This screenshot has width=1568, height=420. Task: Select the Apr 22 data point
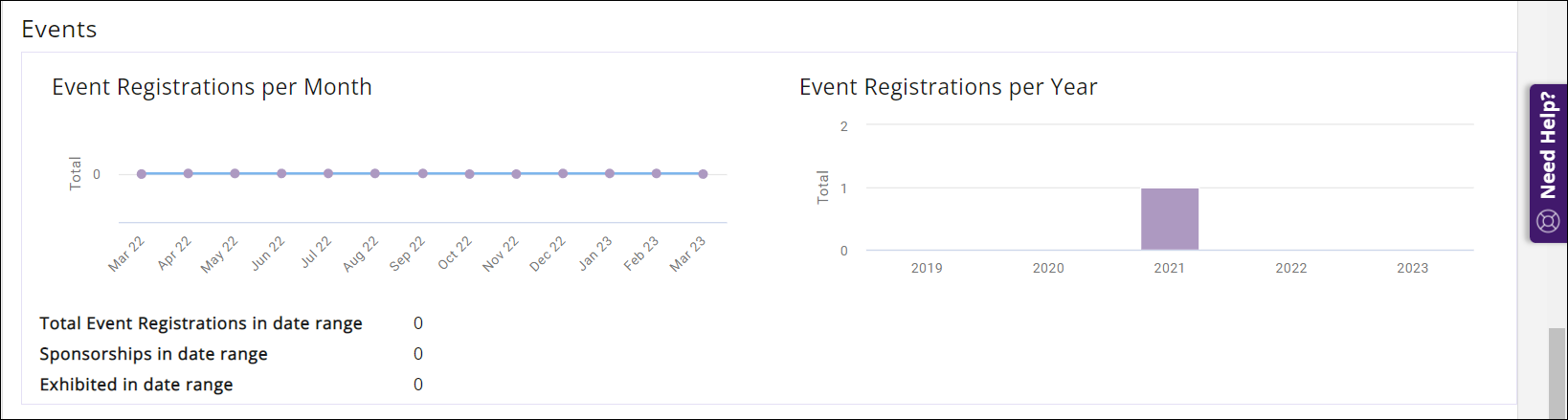[189, 173]
